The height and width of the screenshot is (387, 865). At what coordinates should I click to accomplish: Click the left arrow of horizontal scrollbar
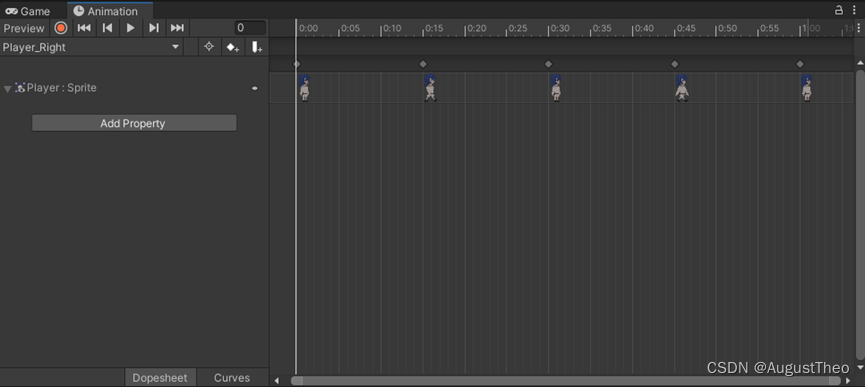click(277, 381)
